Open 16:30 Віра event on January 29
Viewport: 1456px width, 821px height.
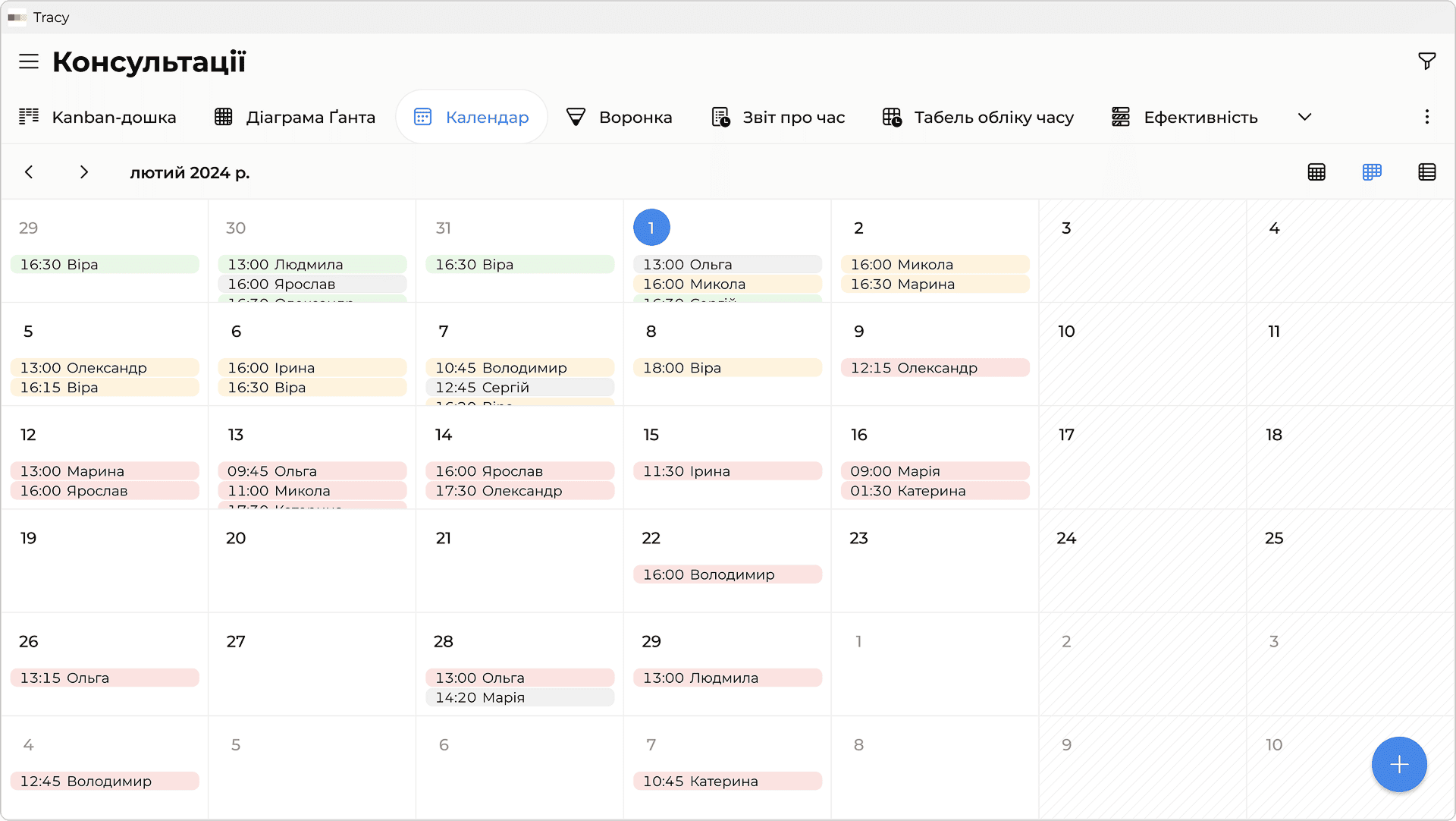105,264
